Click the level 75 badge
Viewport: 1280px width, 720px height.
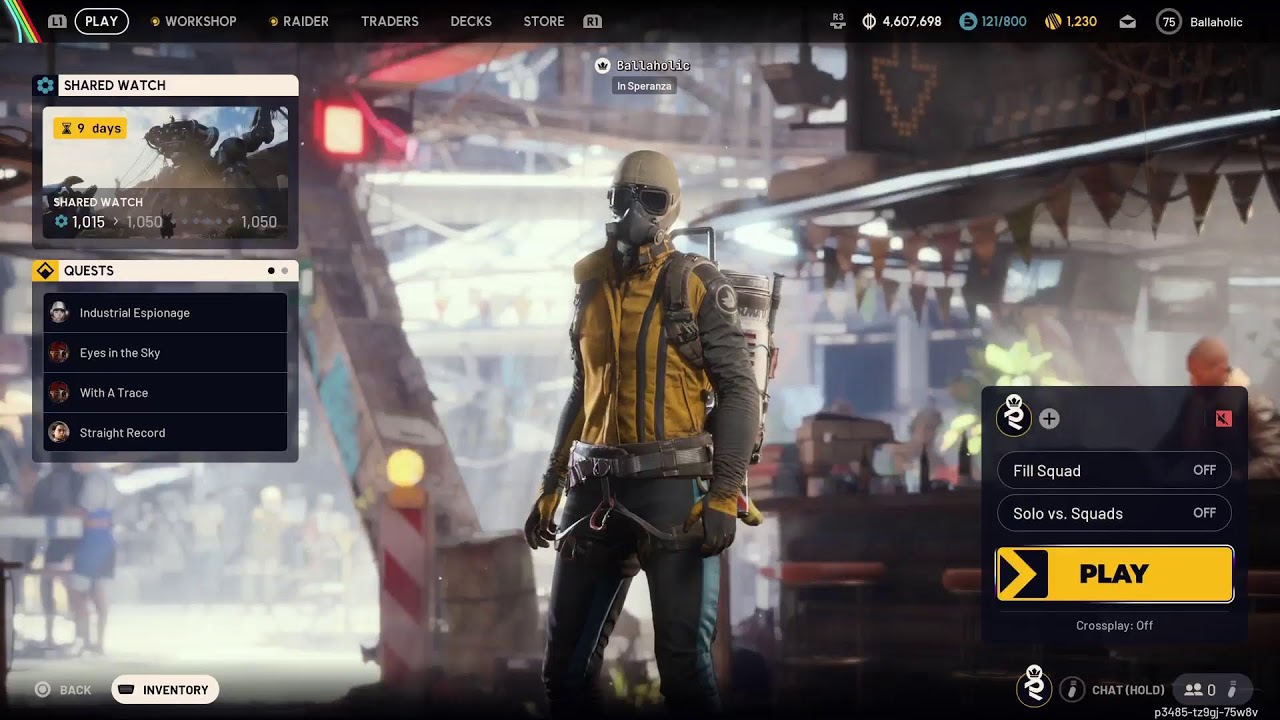[x=1168, y=22]
